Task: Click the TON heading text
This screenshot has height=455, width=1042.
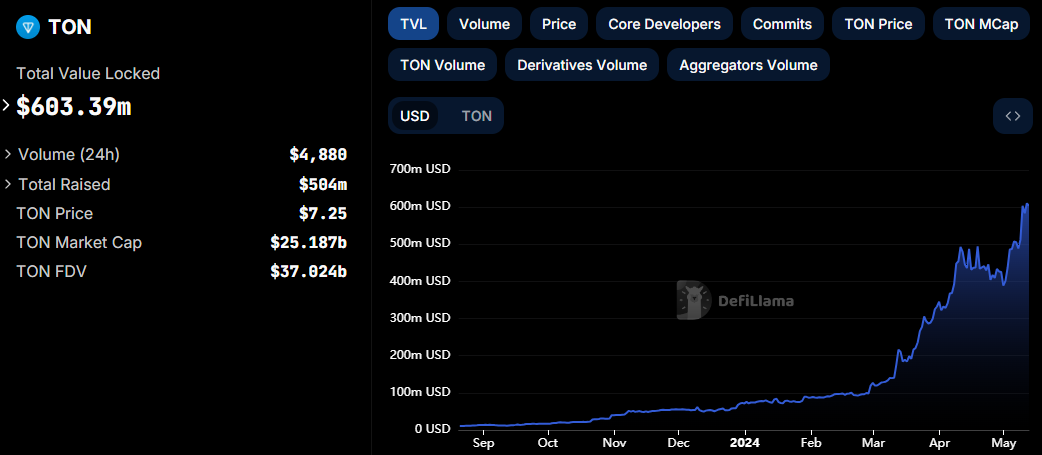Action: pos(70,27)
